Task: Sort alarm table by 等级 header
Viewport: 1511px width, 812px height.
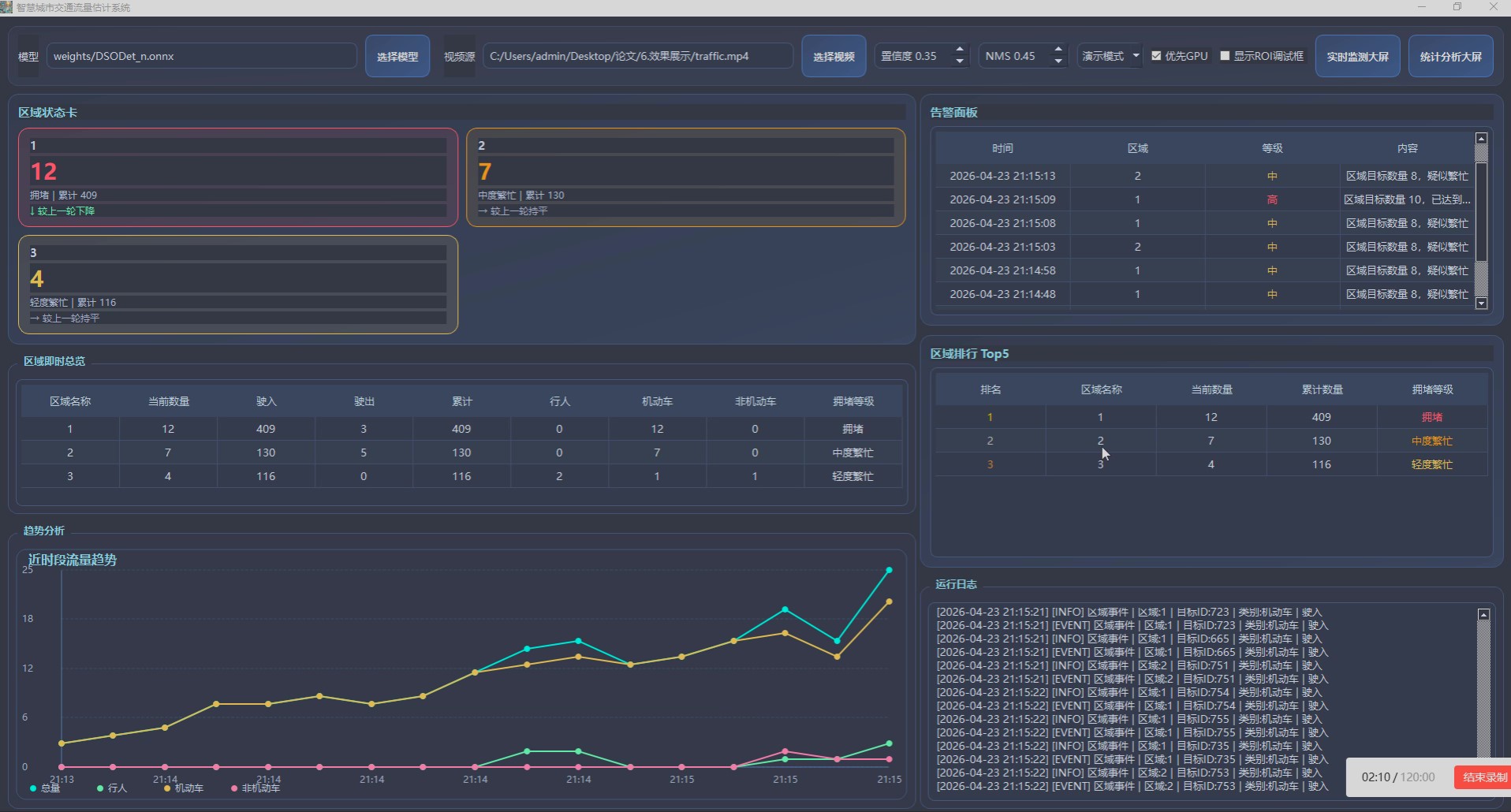Action: pyautogui.click(x=1272, y=148)
